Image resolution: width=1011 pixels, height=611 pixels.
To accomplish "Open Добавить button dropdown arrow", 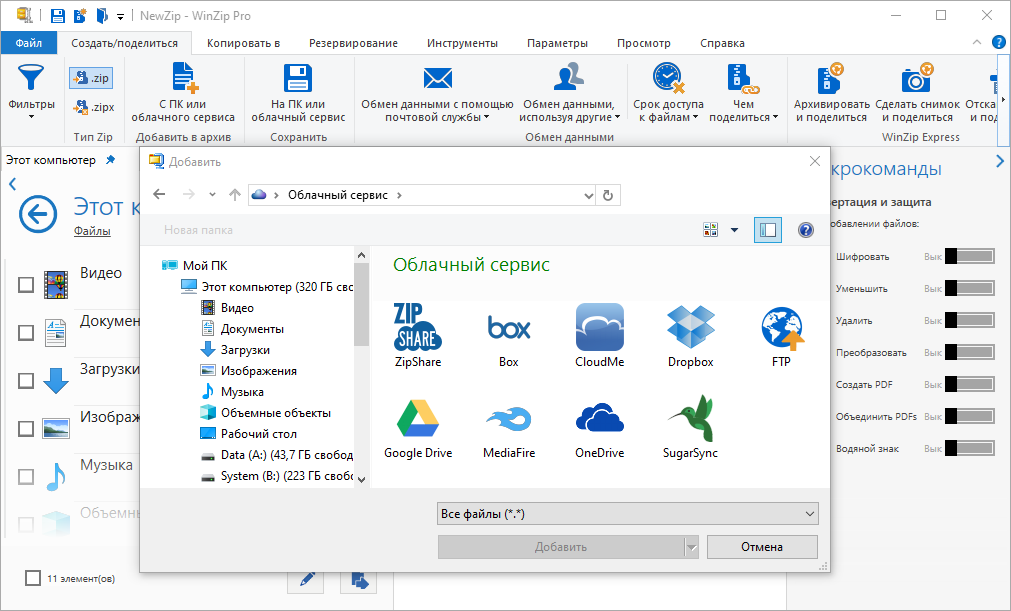I will coord(691,547).
